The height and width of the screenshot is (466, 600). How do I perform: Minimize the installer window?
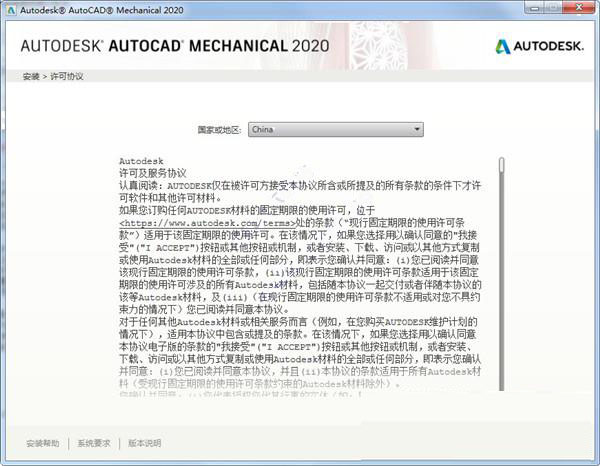pyautogui.click(x=536, y=7)
